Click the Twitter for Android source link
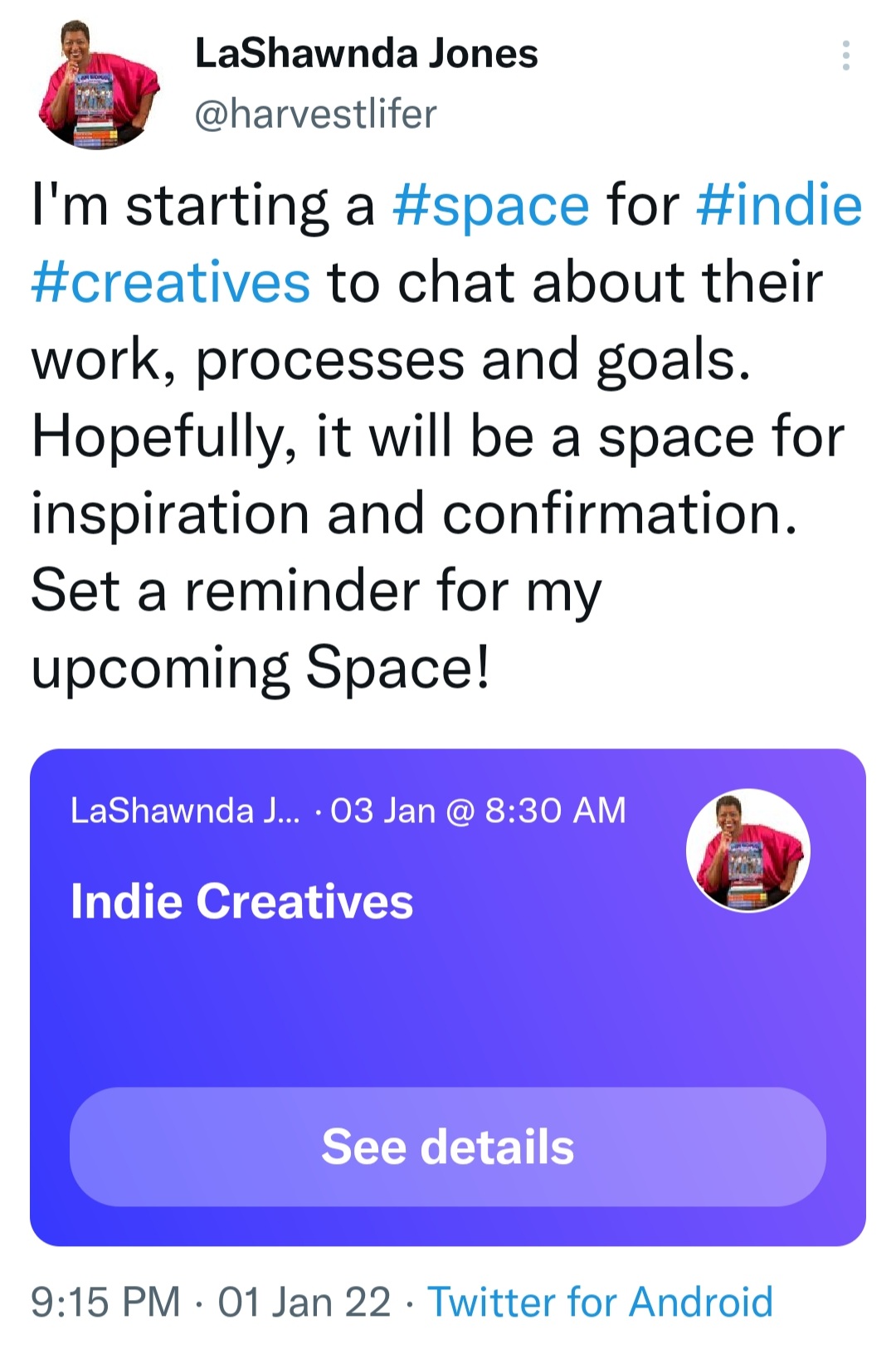The height and width of the screenshot is (1354, 896). [600, 1302]
